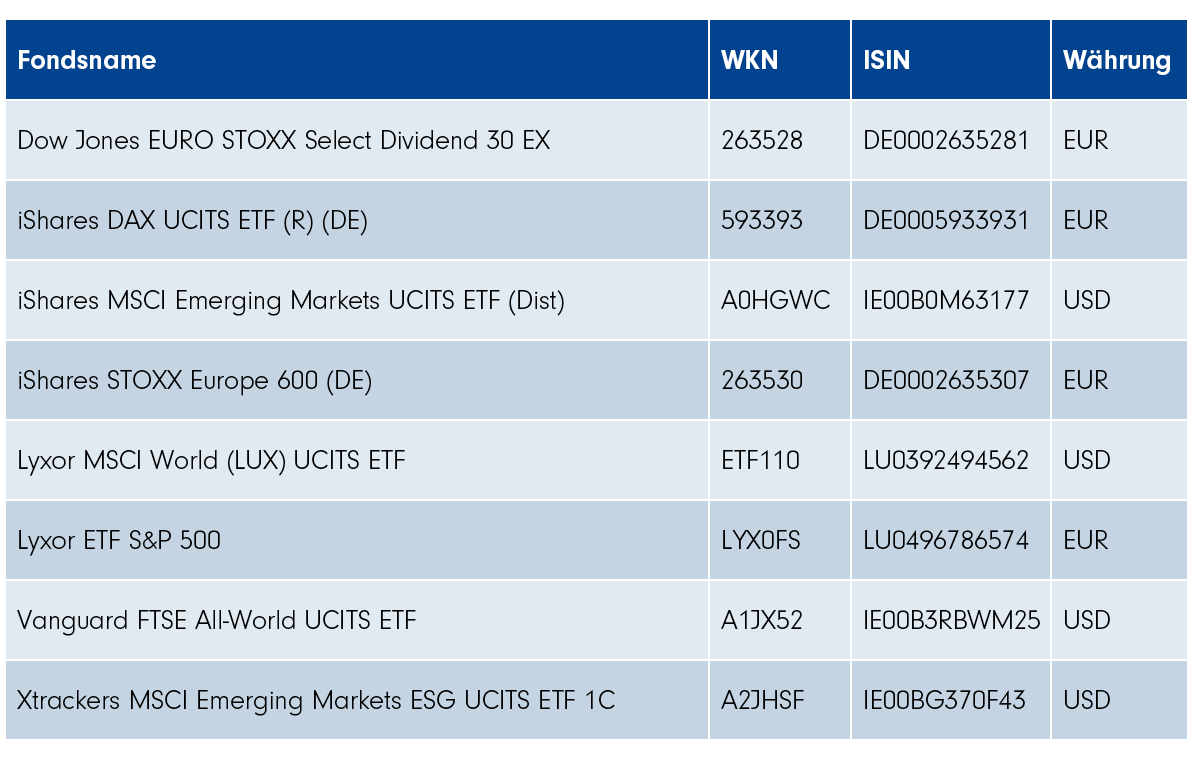Click WKN value 263528
Viewport: 1192px width, 762px height.
(762, 140)
